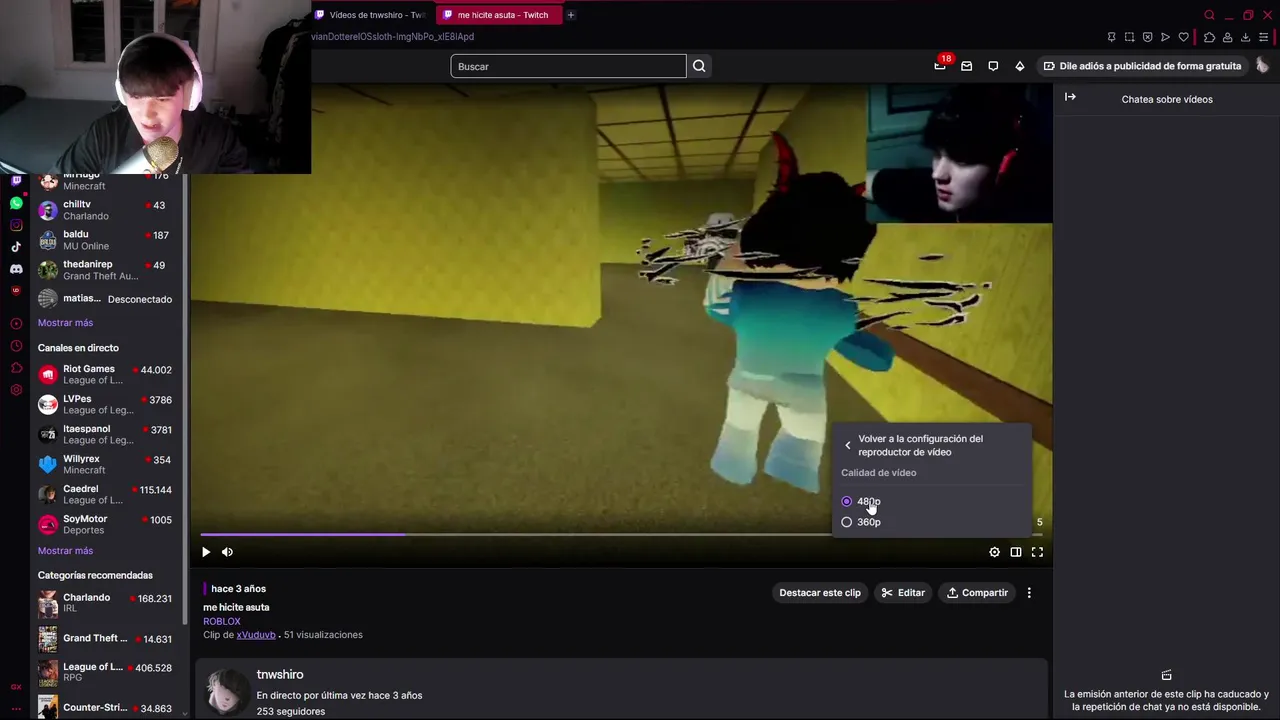Open the video player settings gear
This screenshot has height=720, width=1280.
[x=994, y=552]
